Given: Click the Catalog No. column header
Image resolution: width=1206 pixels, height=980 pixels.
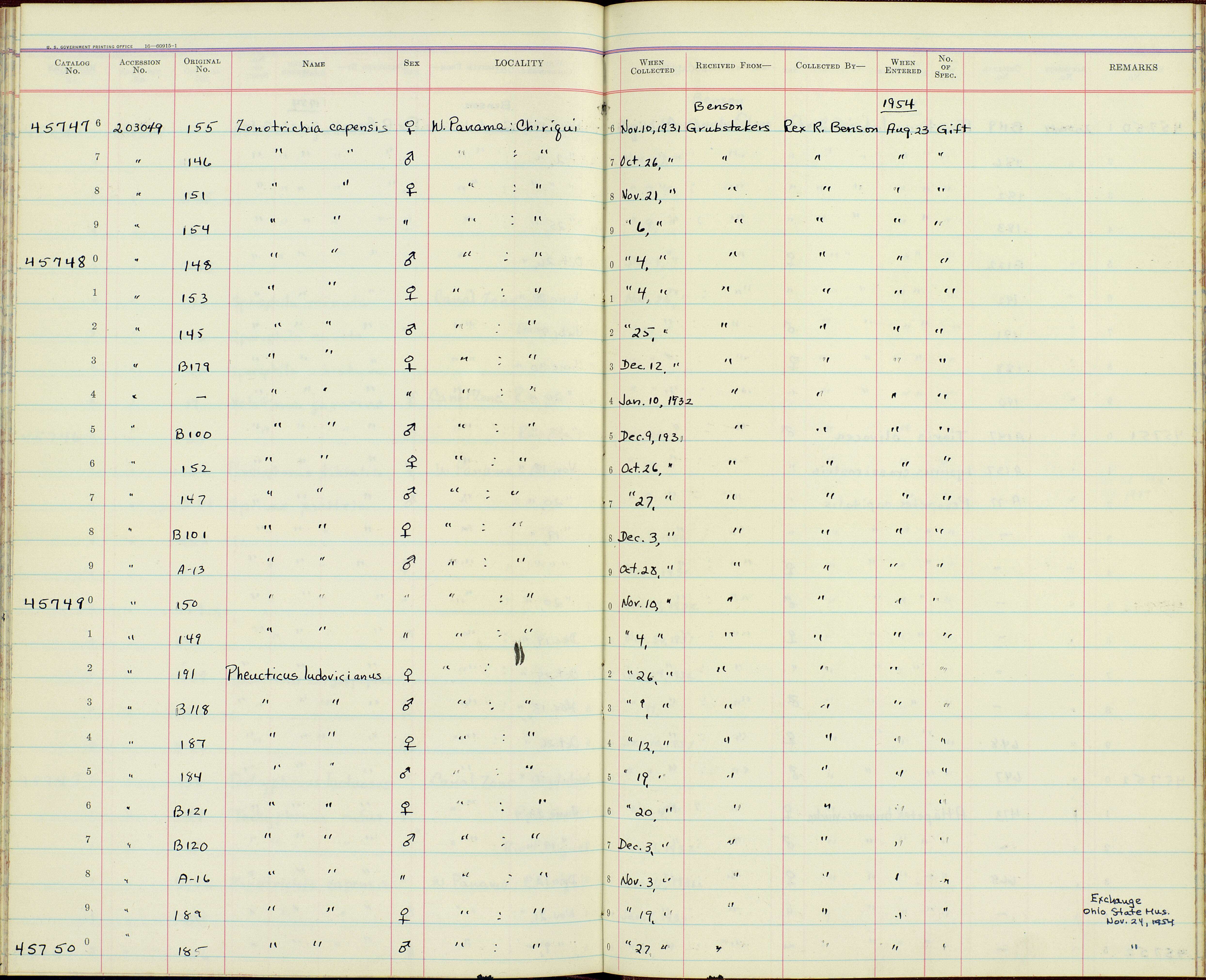Looking at the screenshot, I should [72, 67].
